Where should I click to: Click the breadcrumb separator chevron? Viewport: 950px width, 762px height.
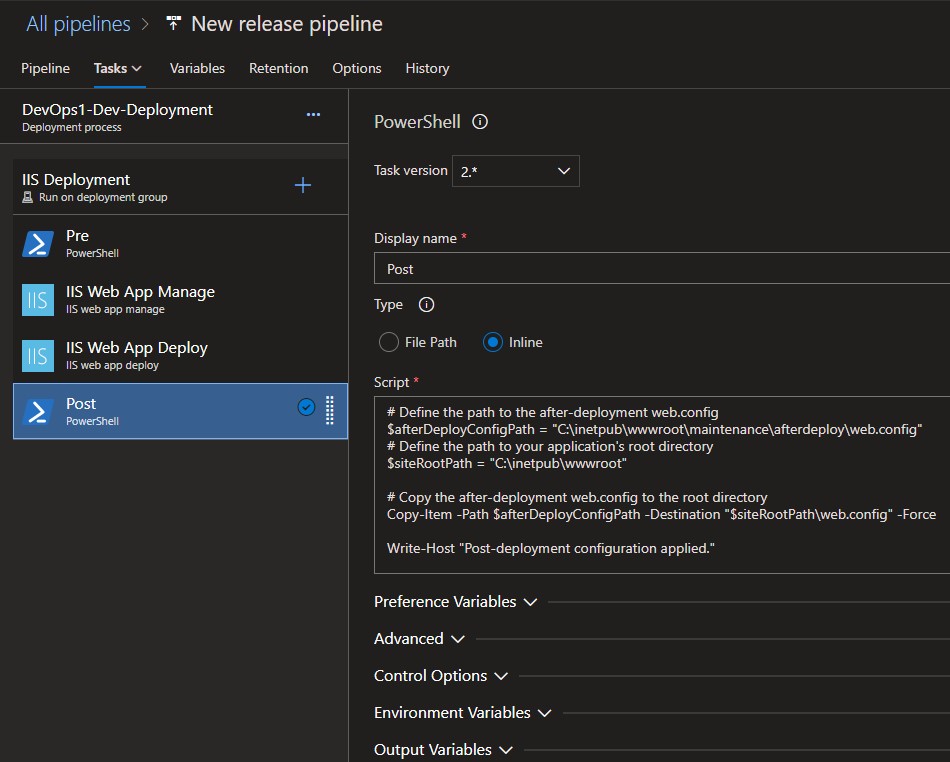click(x=145, y=24)
